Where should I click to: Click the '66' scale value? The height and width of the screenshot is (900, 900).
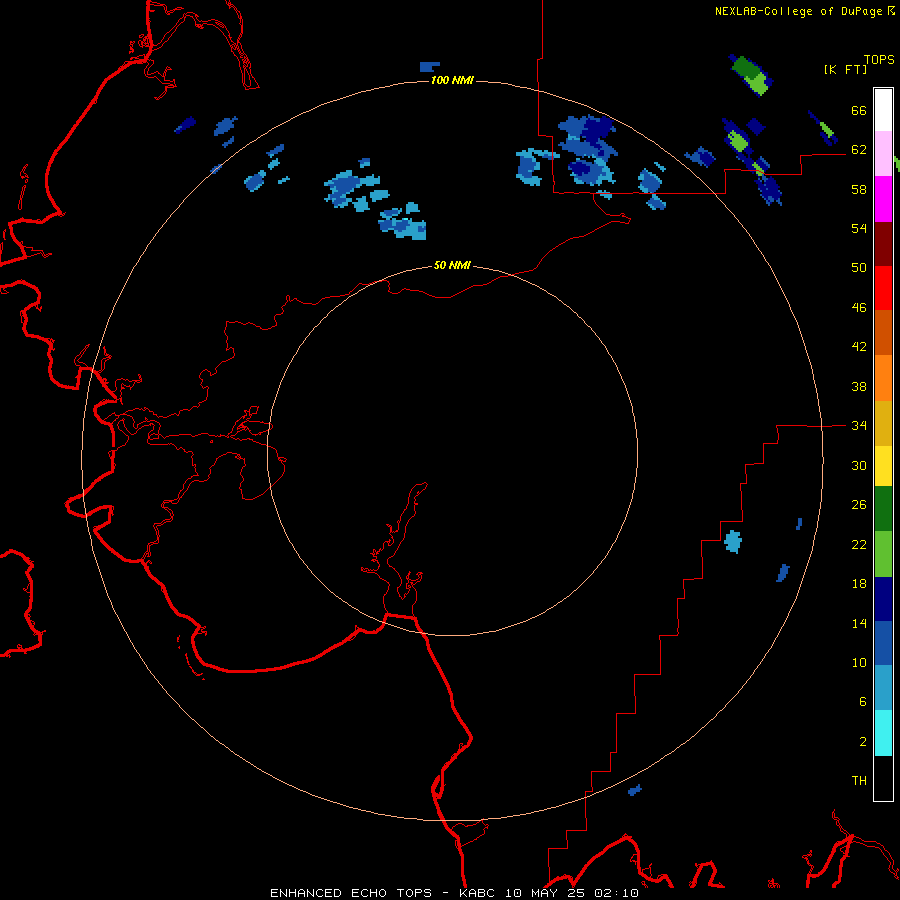[x=859, y=110]
